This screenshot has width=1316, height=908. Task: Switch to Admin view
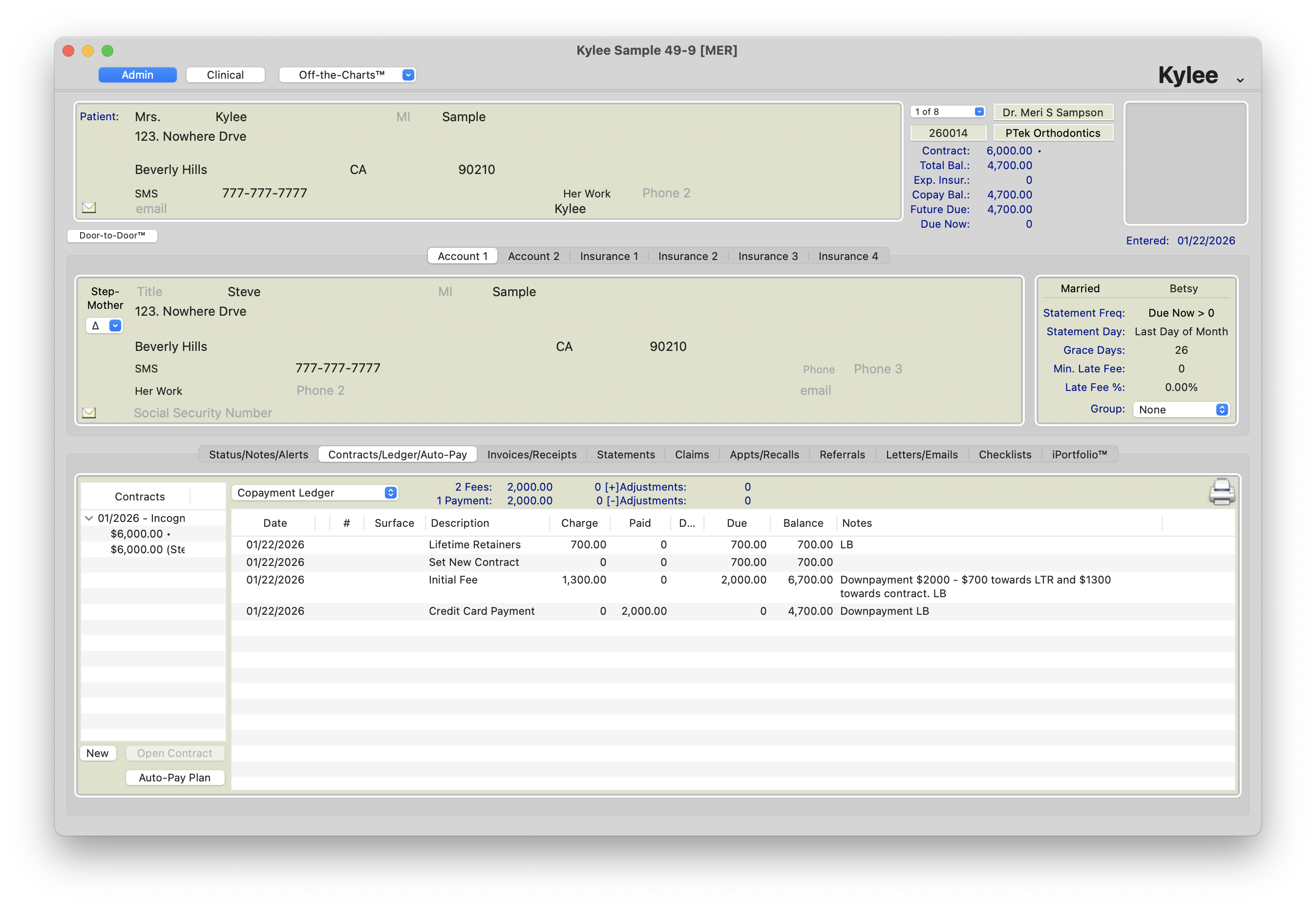click(137, 75)
